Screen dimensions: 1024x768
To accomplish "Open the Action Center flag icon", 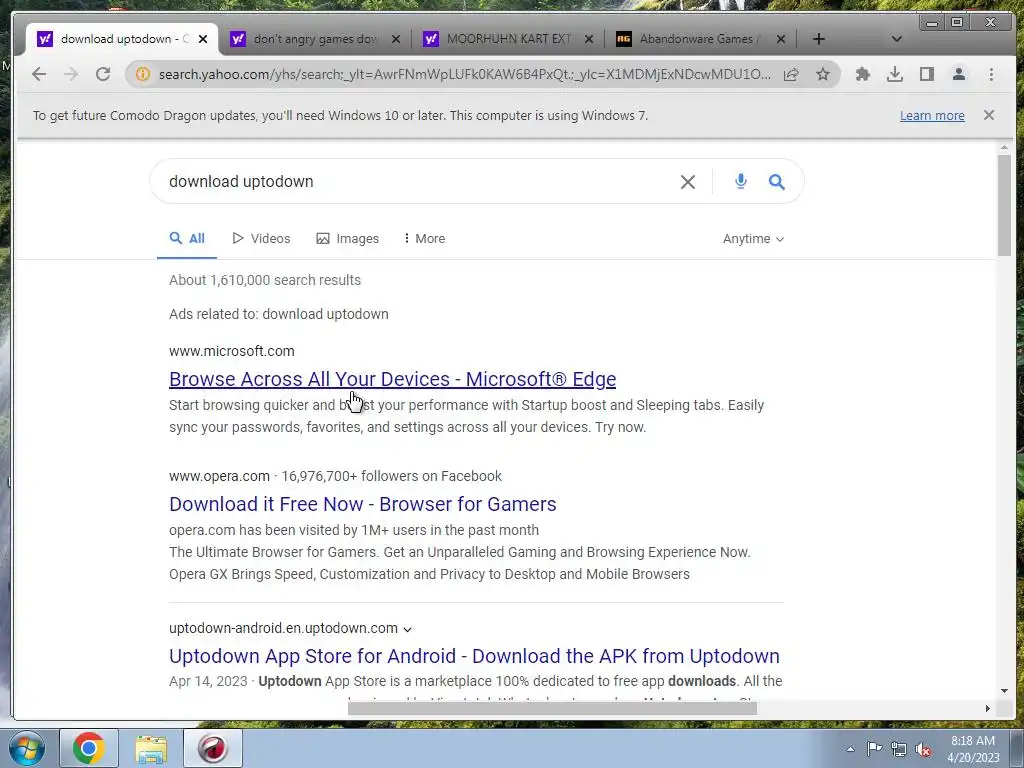I will tap(874, 749).
